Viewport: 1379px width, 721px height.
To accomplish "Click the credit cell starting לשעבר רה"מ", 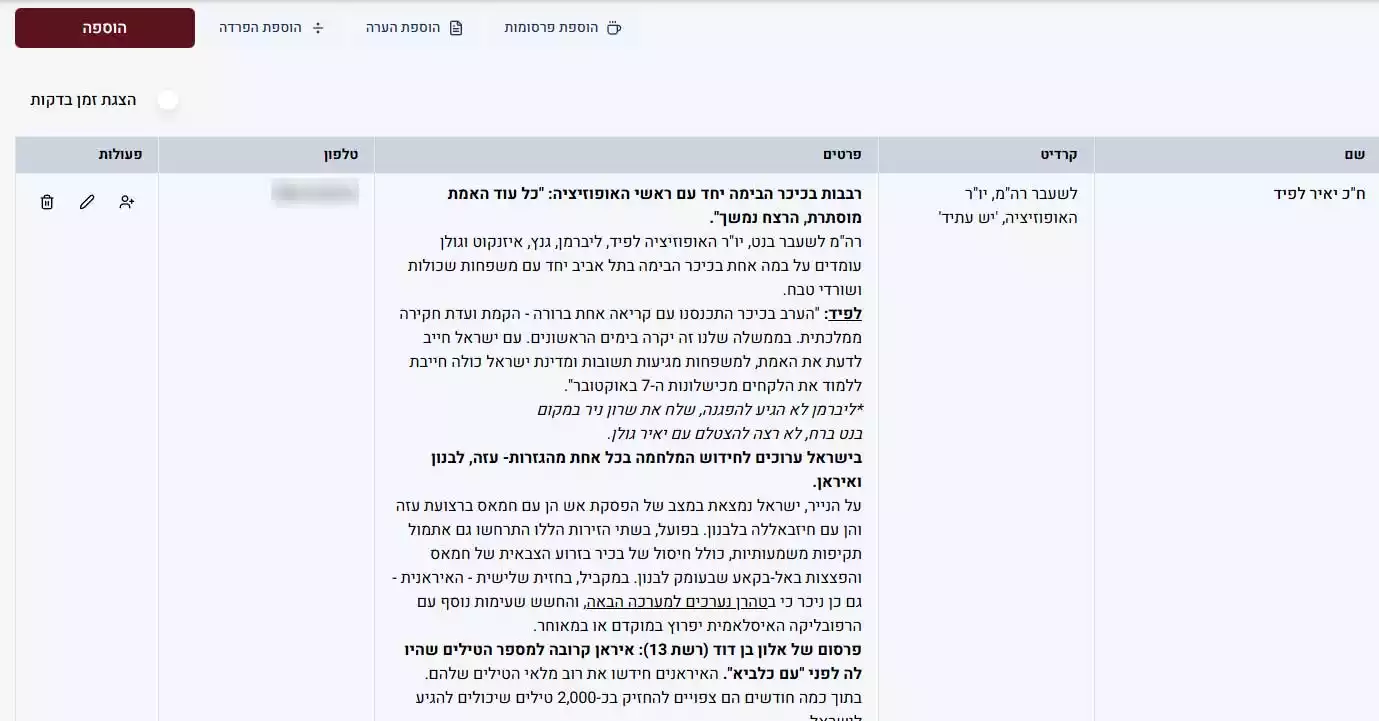I will point(1008,205).
